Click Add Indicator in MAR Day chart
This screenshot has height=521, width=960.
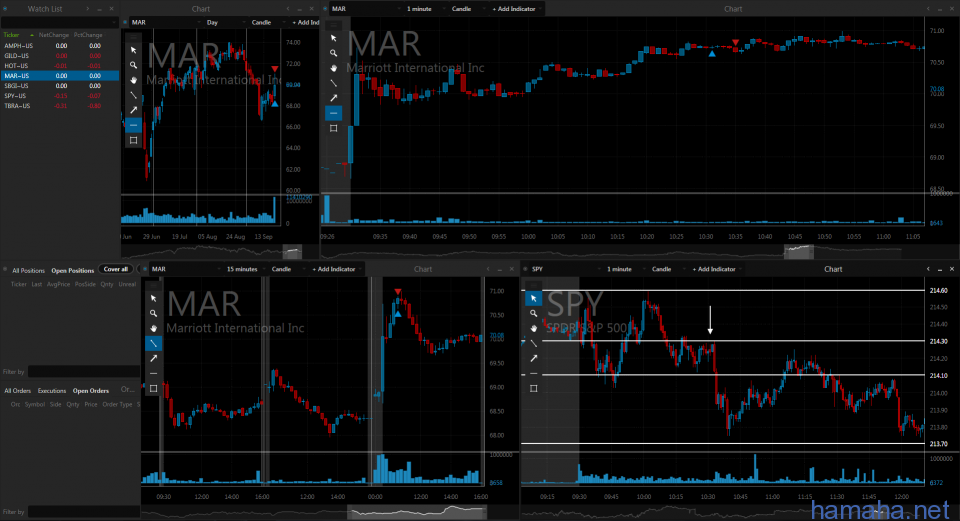306,22
